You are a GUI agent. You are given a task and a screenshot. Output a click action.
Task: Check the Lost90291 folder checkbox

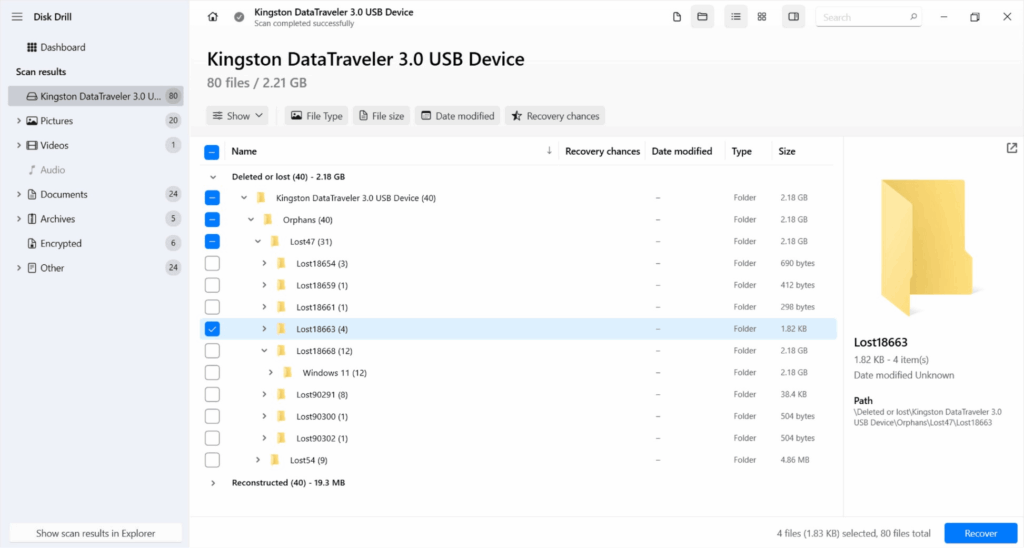[x=212, y=395]
